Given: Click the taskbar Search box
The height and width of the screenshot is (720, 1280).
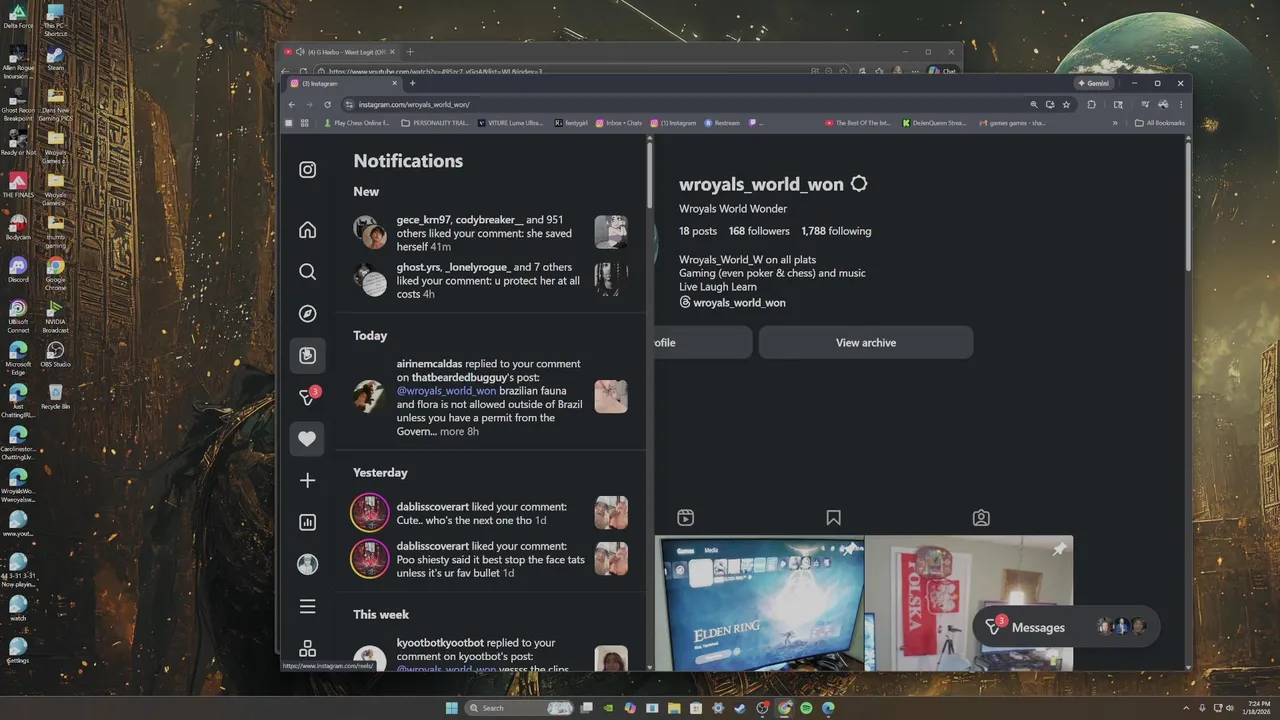Looking at the screenshot, I should [x=520, y=708].
